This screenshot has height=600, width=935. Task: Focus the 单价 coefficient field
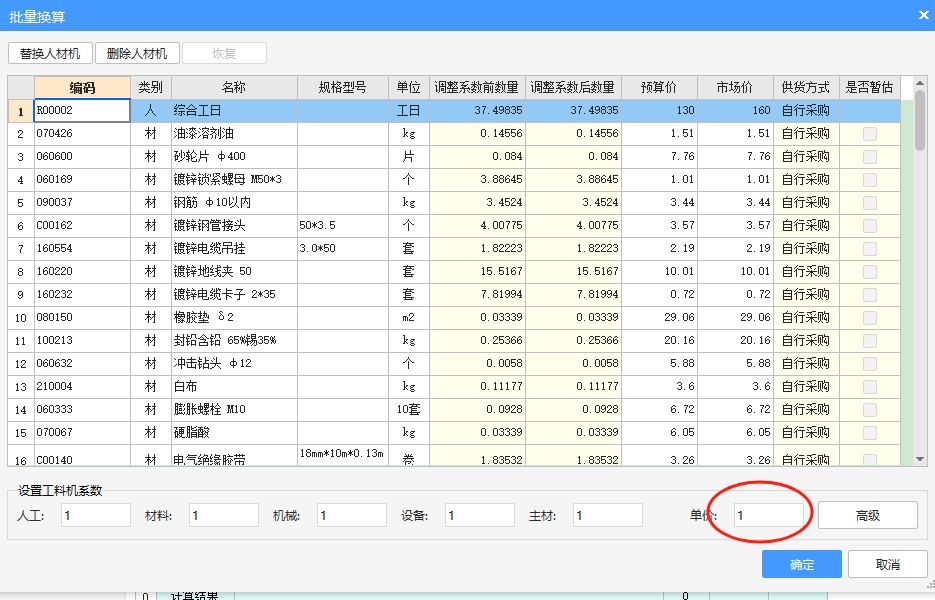tap(768, 515)
